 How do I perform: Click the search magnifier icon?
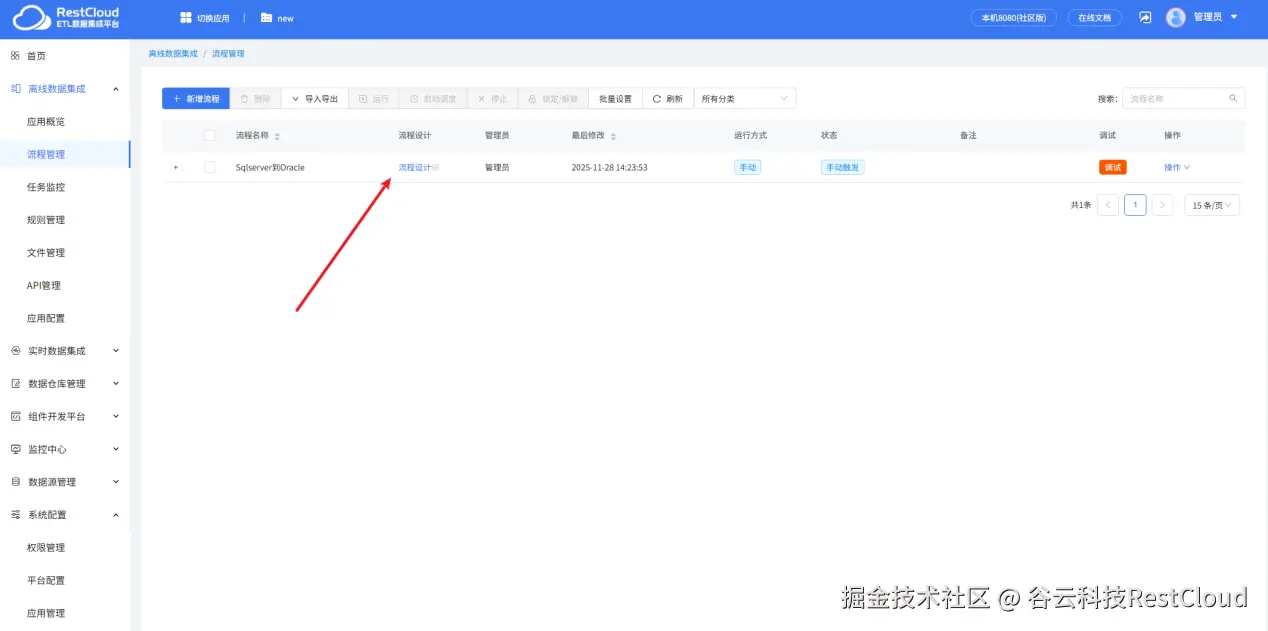click(1234, 98)
